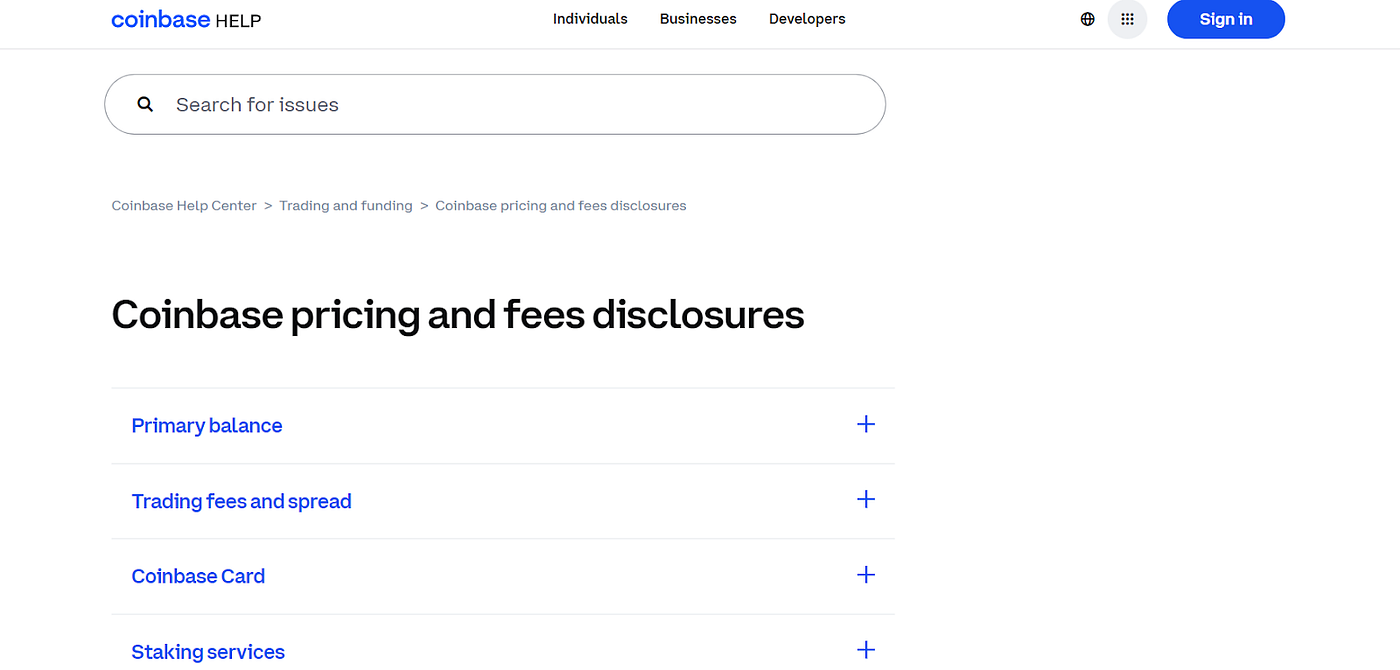Go to Coinbase Help Center breadcrumb
The image size is (1400, 670).
pos(184,206)
